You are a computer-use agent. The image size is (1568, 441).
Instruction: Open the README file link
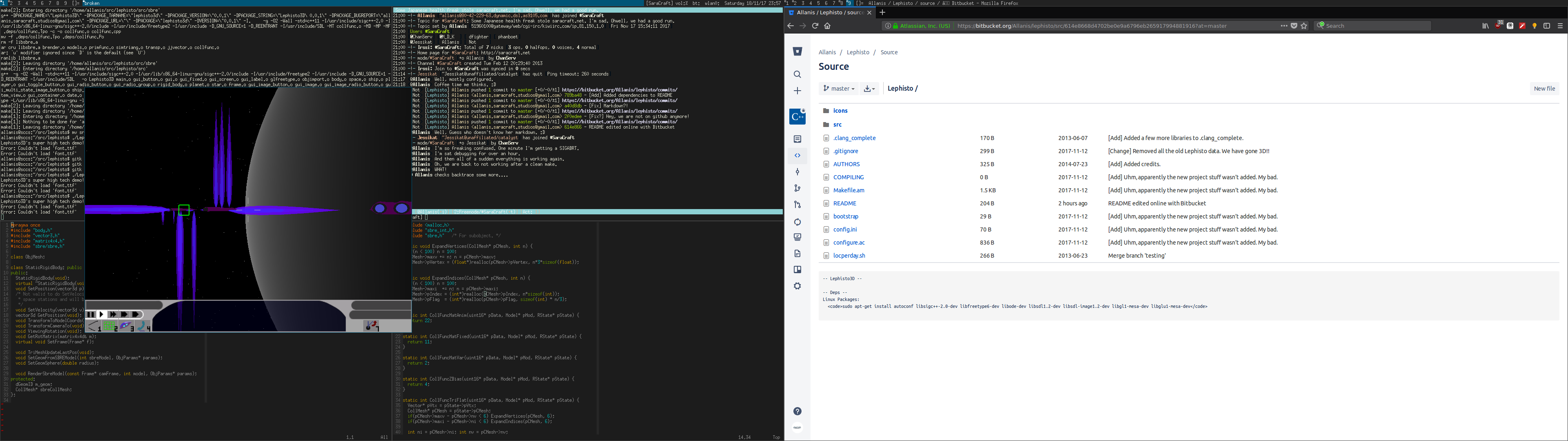(844, 203)
